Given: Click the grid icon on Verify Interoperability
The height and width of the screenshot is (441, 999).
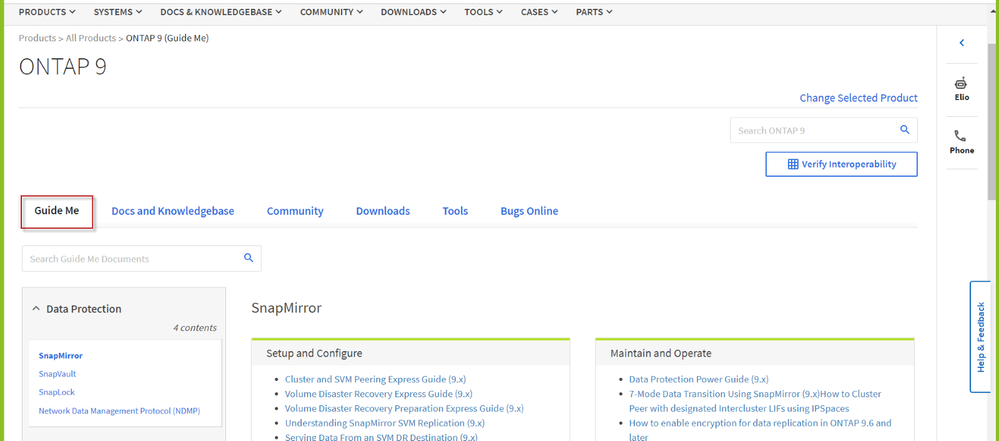Looking at the screenshot, I should click(793, 164).
